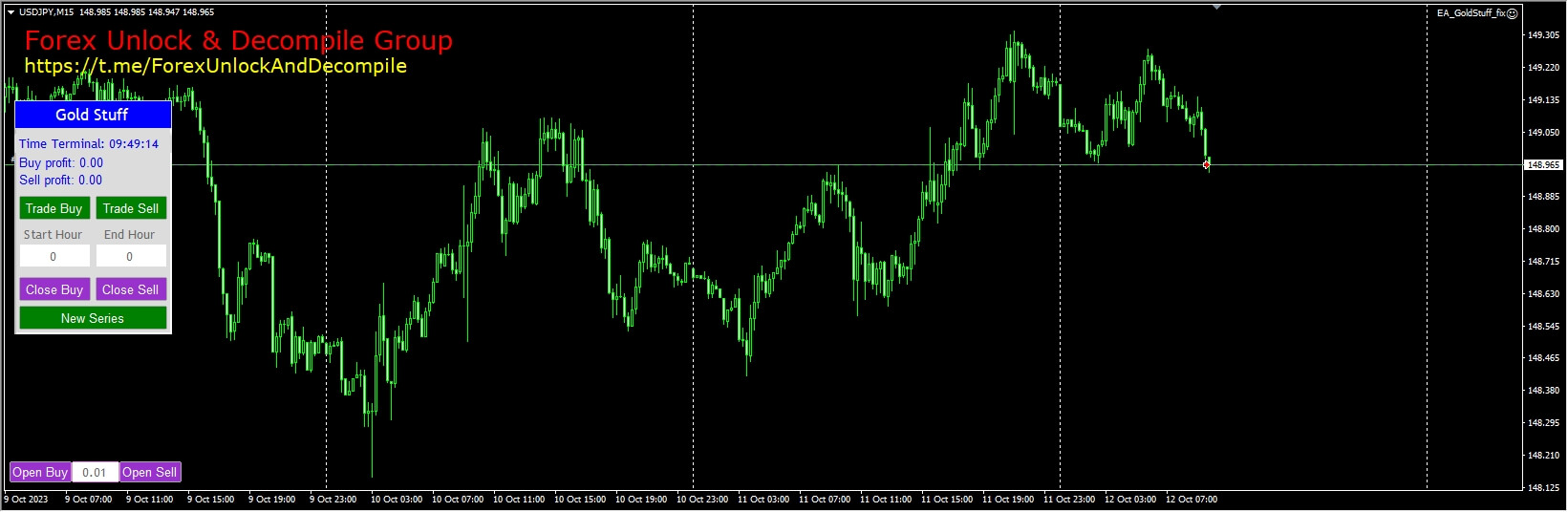Click the EA_GoldStuff_fix smiley face icon
1568x512 pixels.
pyautogui.click(x=1512, y=13)
